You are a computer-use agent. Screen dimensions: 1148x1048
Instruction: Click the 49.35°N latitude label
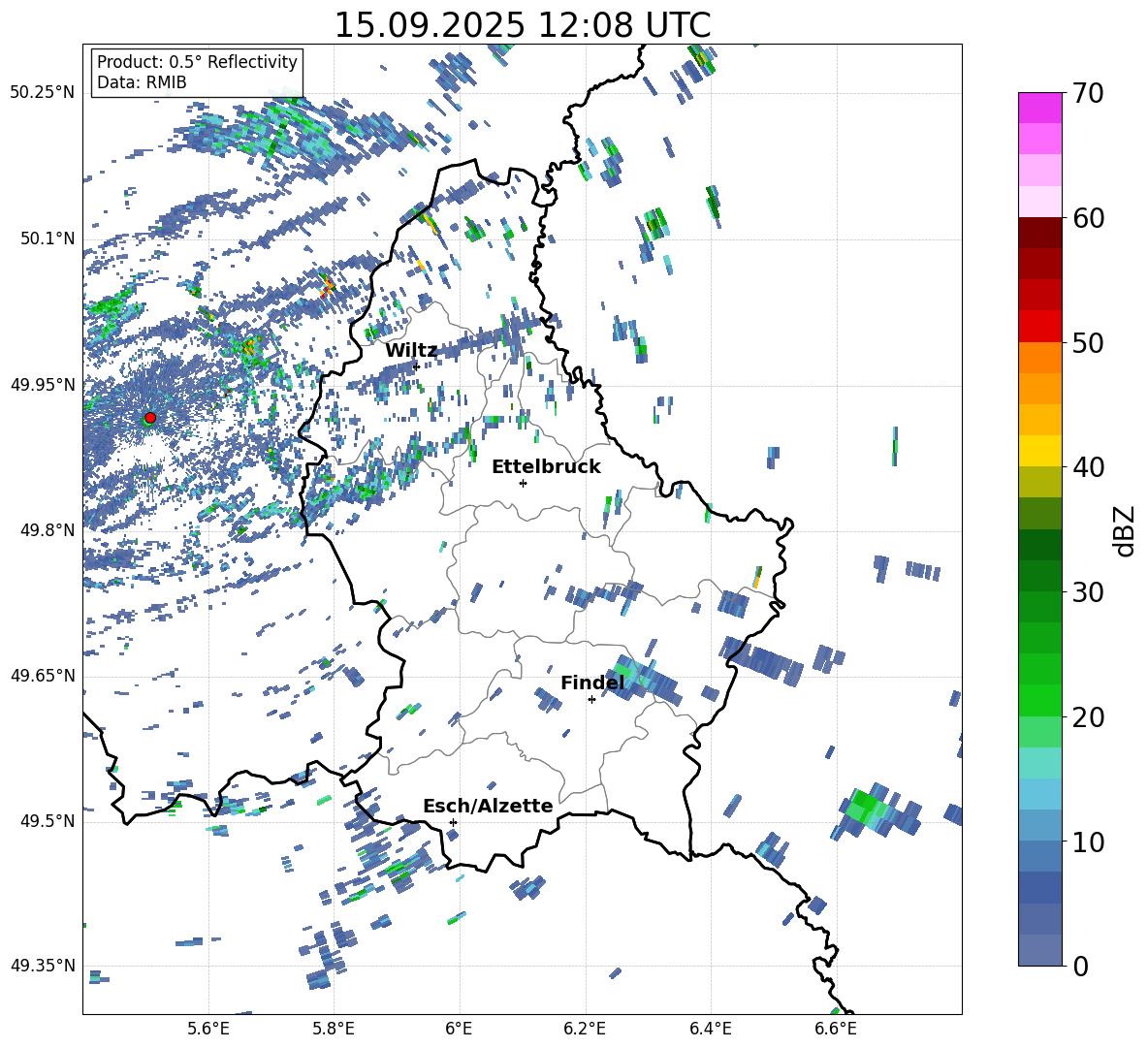[43, 966]
